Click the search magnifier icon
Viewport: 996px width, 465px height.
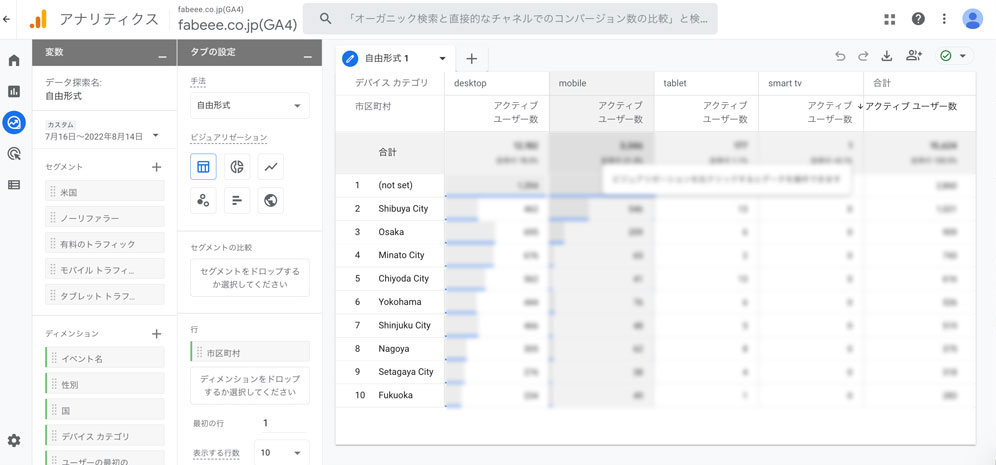(325, 19)
